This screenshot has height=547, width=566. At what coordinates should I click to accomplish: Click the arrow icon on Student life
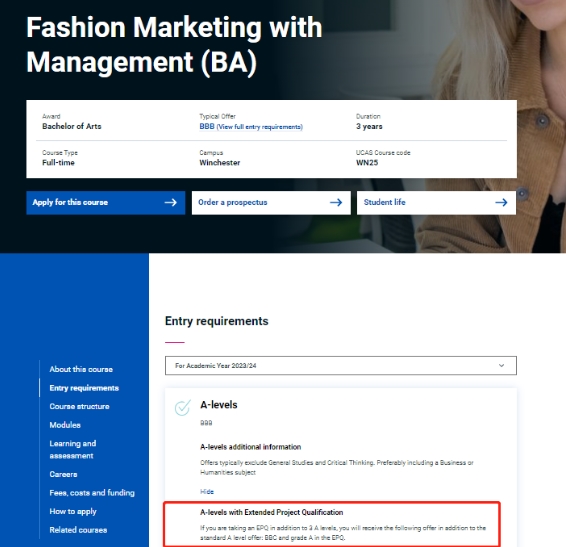pos(501,203)
